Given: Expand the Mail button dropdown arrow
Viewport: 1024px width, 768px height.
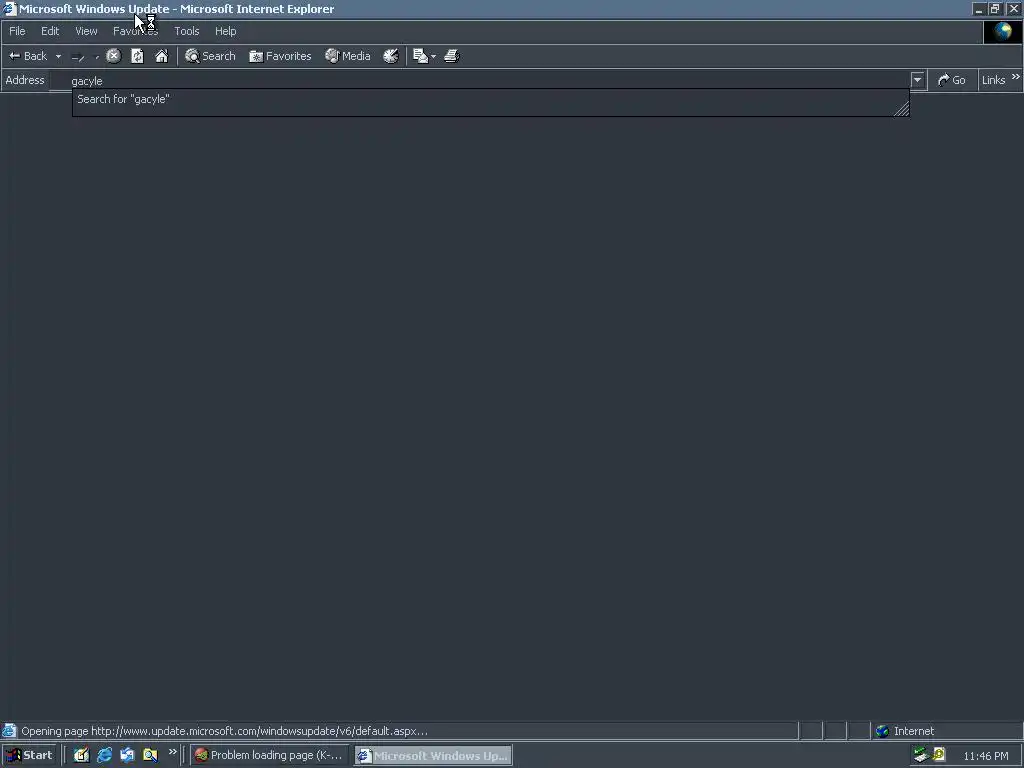Looking at the screenshot, I should (434, 57).
